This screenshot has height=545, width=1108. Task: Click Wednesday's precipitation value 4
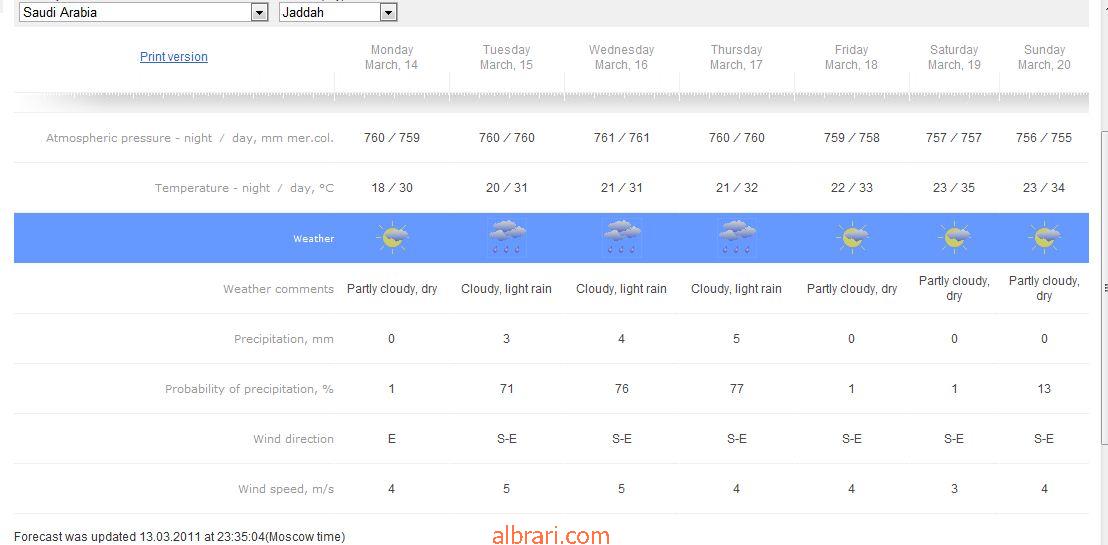pyautogui.click(x=621, y=339)
